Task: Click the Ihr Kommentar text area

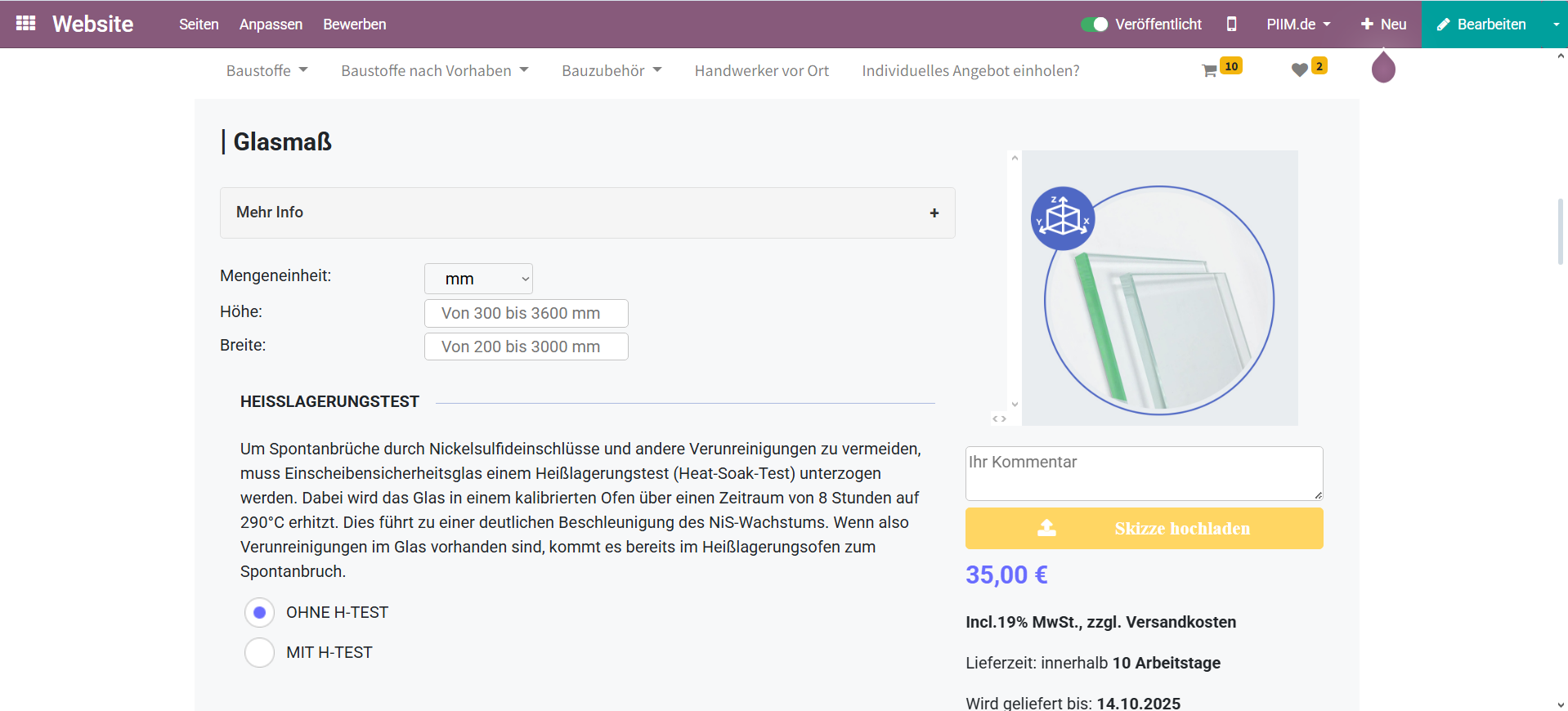Action: click(x=1143, y=473)
